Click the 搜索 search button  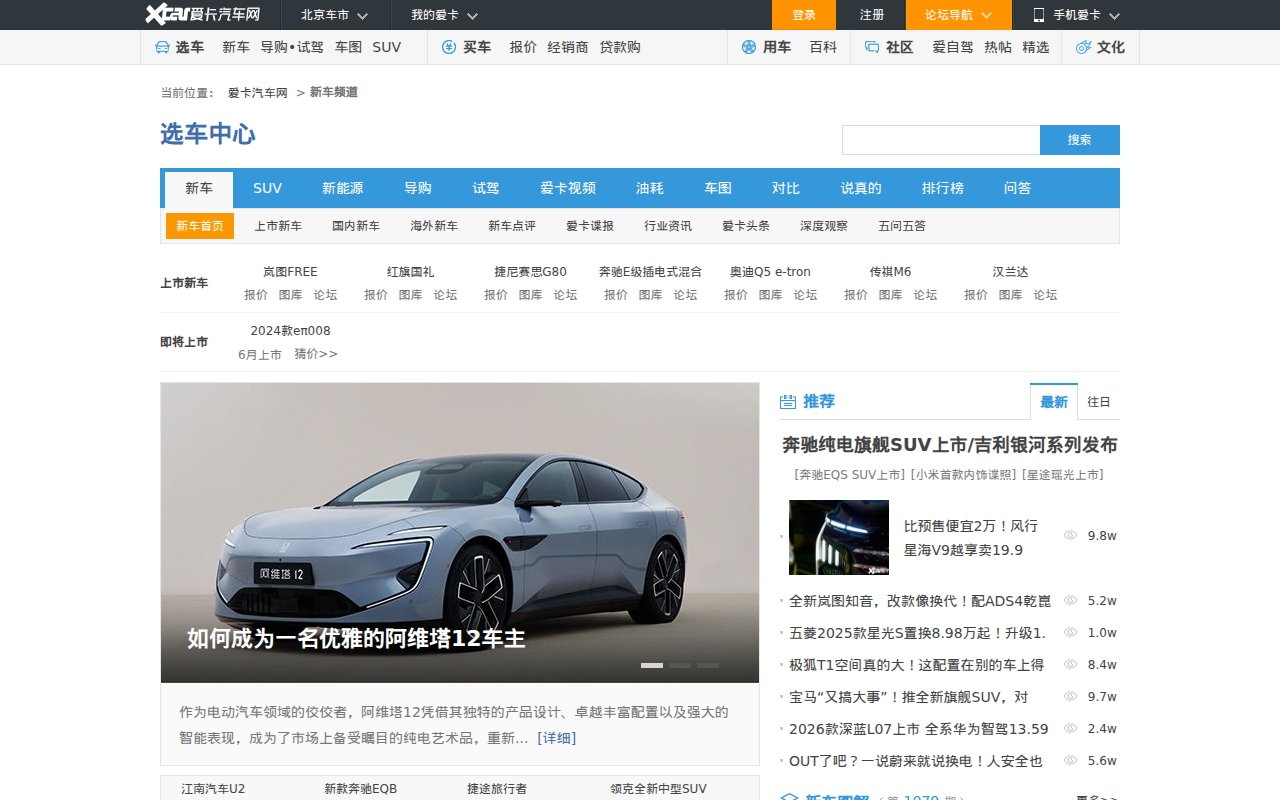(x=1080, y=140)
